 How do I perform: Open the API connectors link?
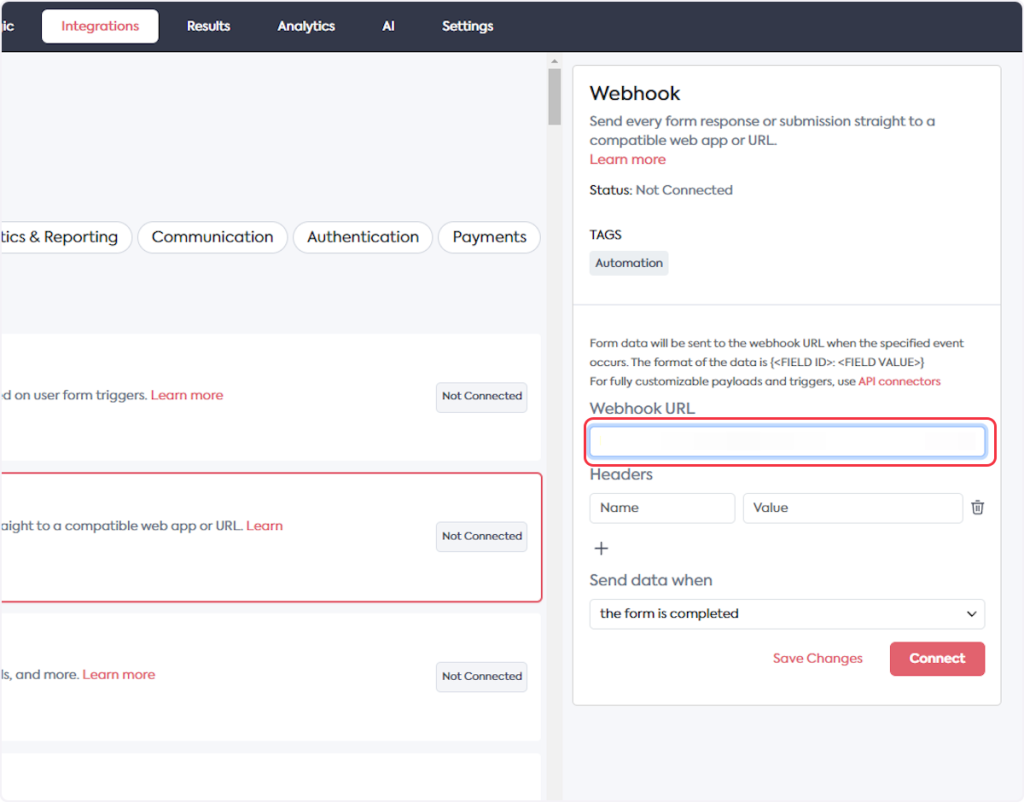pyautogui.click(x=899, y=381)
